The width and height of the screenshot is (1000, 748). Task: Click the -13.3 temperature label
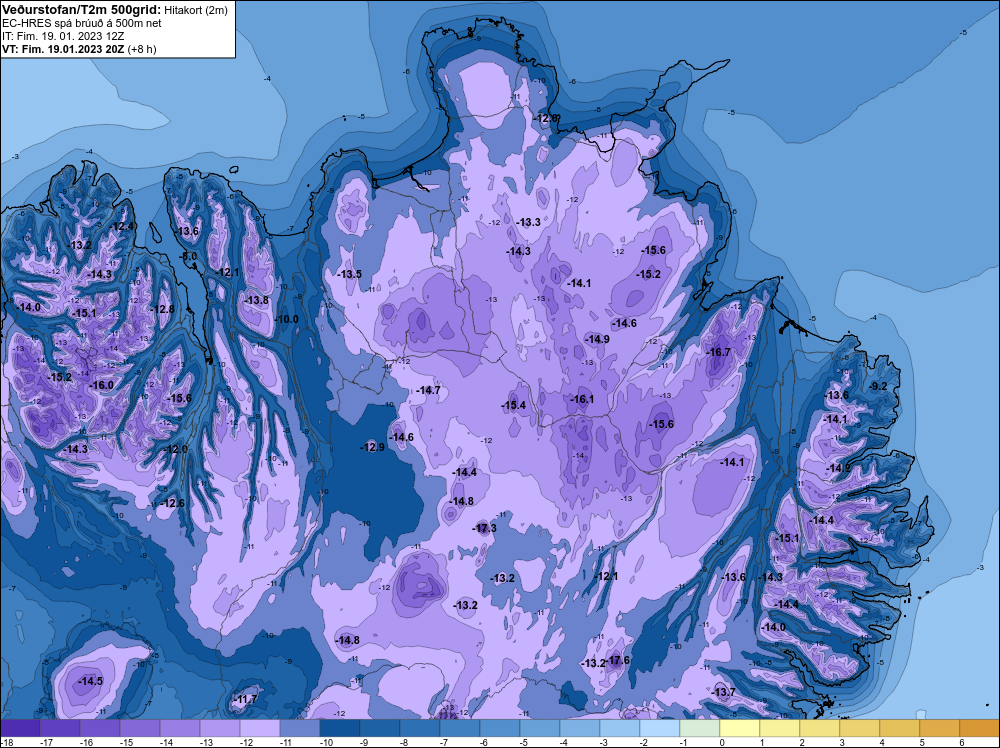coord(528,222)
